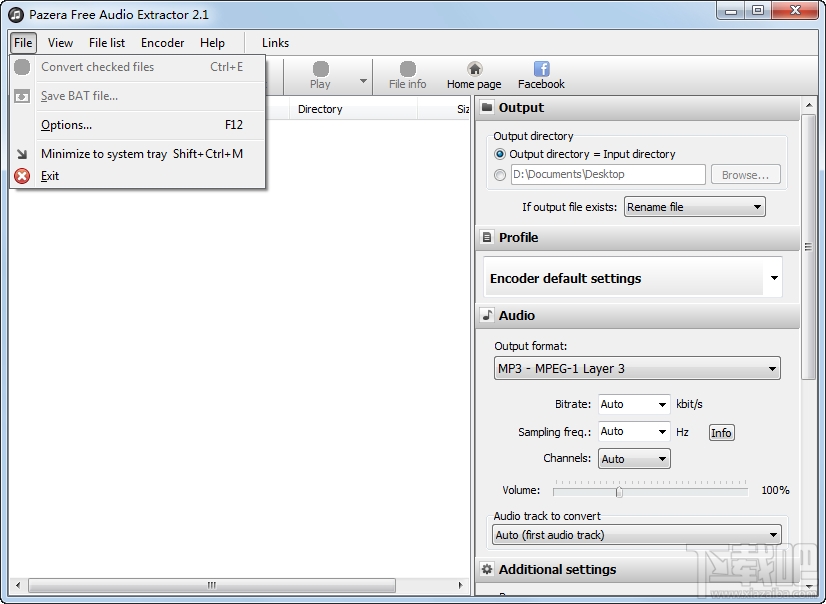Image resolution: width=826 pixels, height=604 pixels.
Task: Open the Links menu
Action: click(x=274, y=43)
